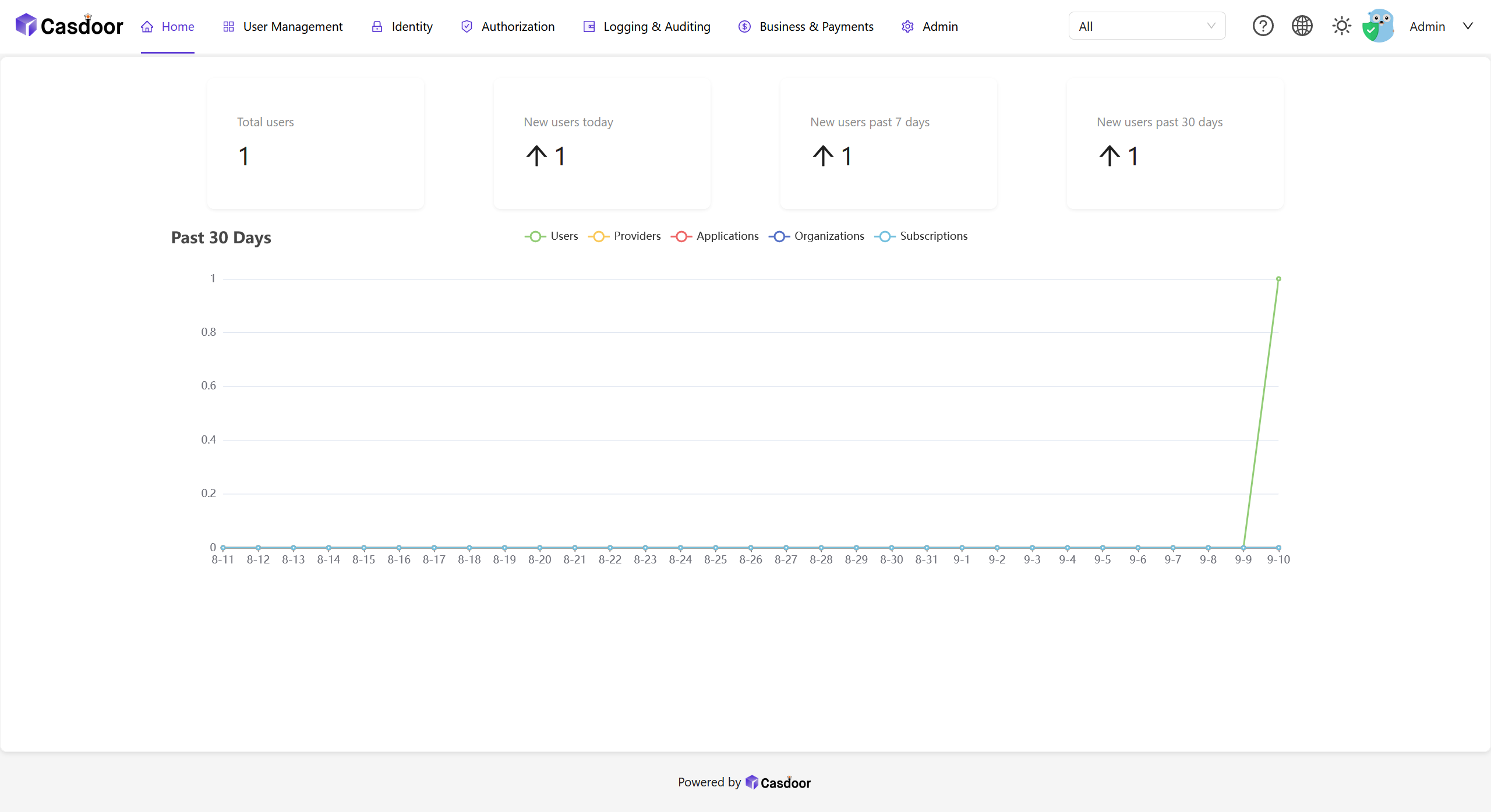Click the 9-10 Users data point
1491x812 pixels.
click(x=1278, y=279)
